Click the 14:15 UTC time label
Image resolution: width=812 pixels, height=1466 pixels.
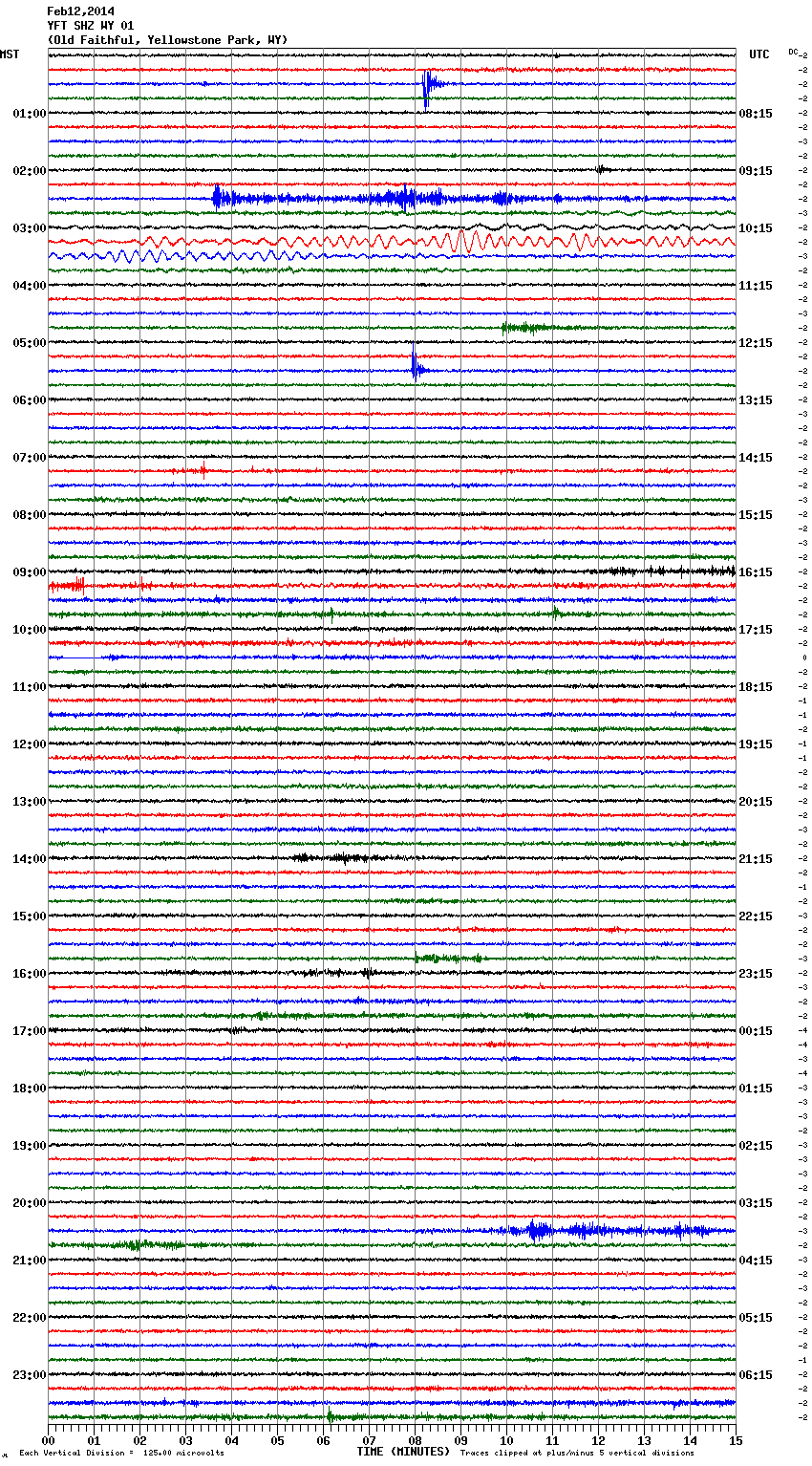point(756,458)
